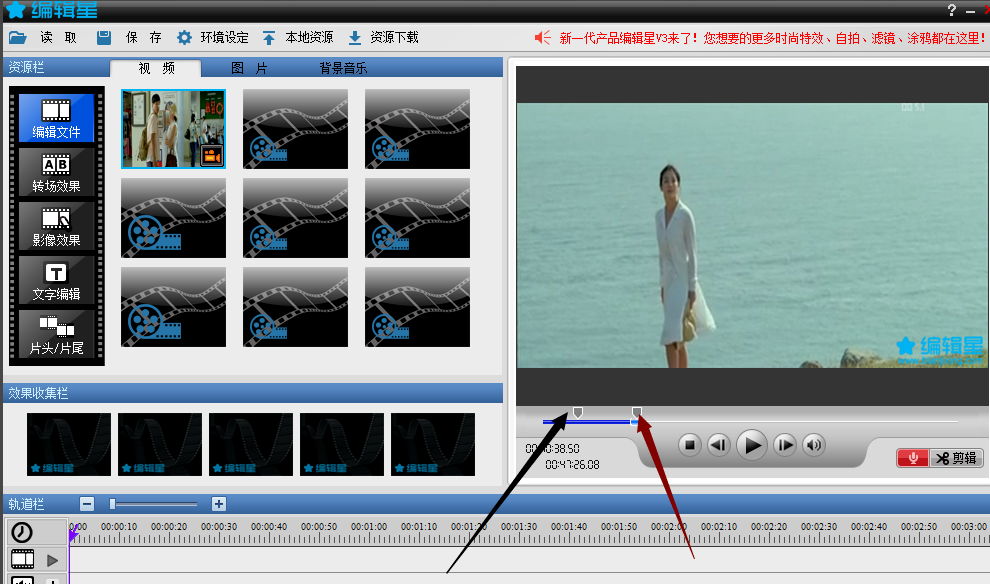The image size is (990, 584).
Task: Open 环境设定 settings gear
Action: [x=184, y=38]
